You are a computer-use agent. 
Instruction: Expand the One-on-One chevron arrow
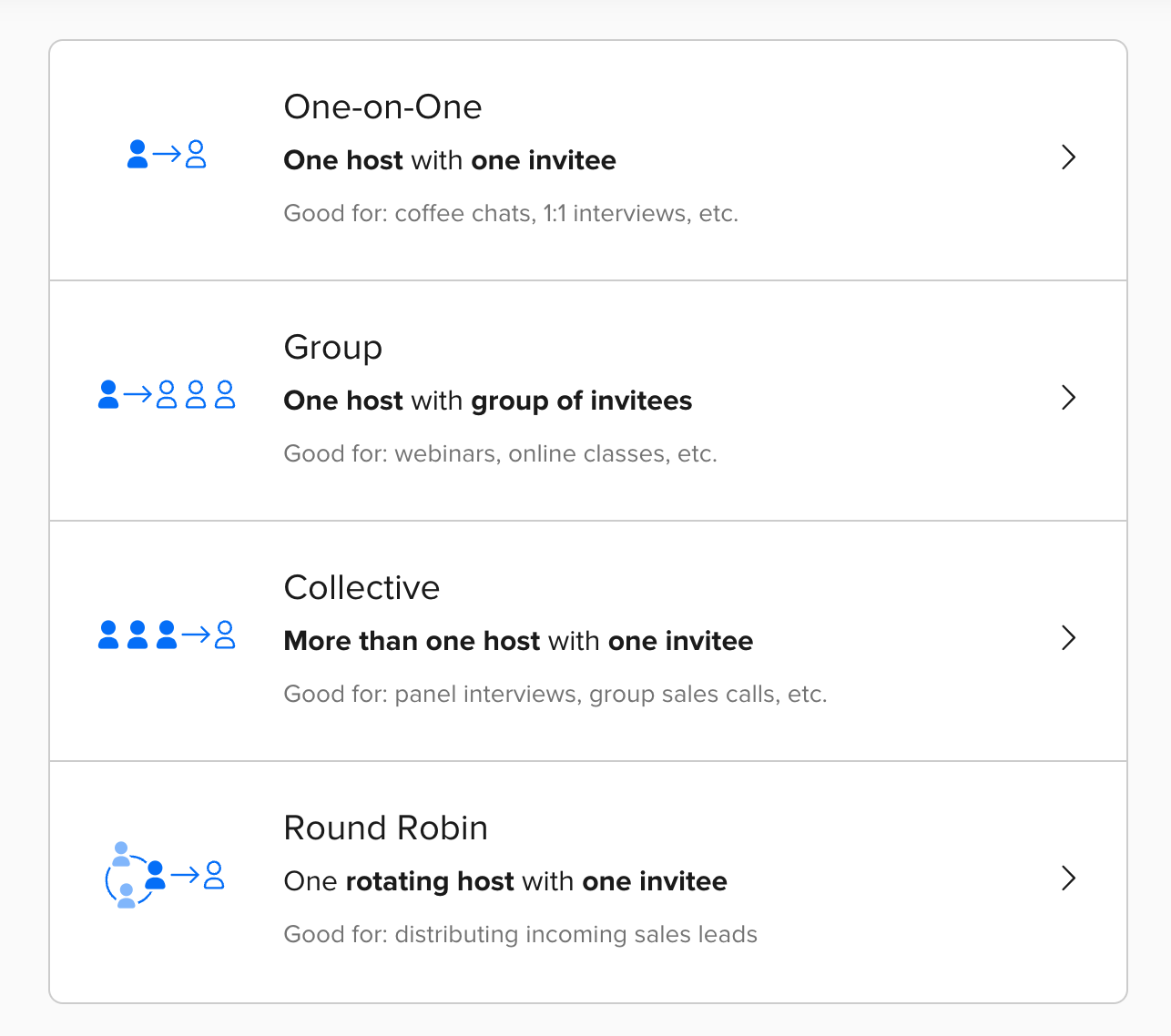(1069, 157)
